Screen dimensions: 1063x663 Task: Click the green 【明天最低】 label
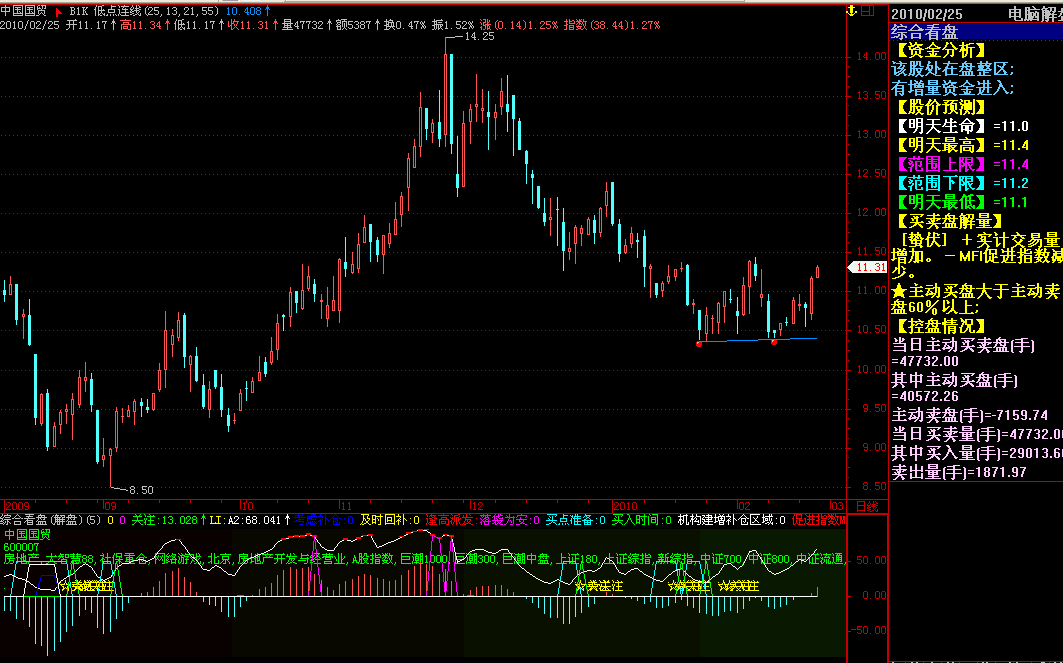pyautogui.click(x=940, y=202)
